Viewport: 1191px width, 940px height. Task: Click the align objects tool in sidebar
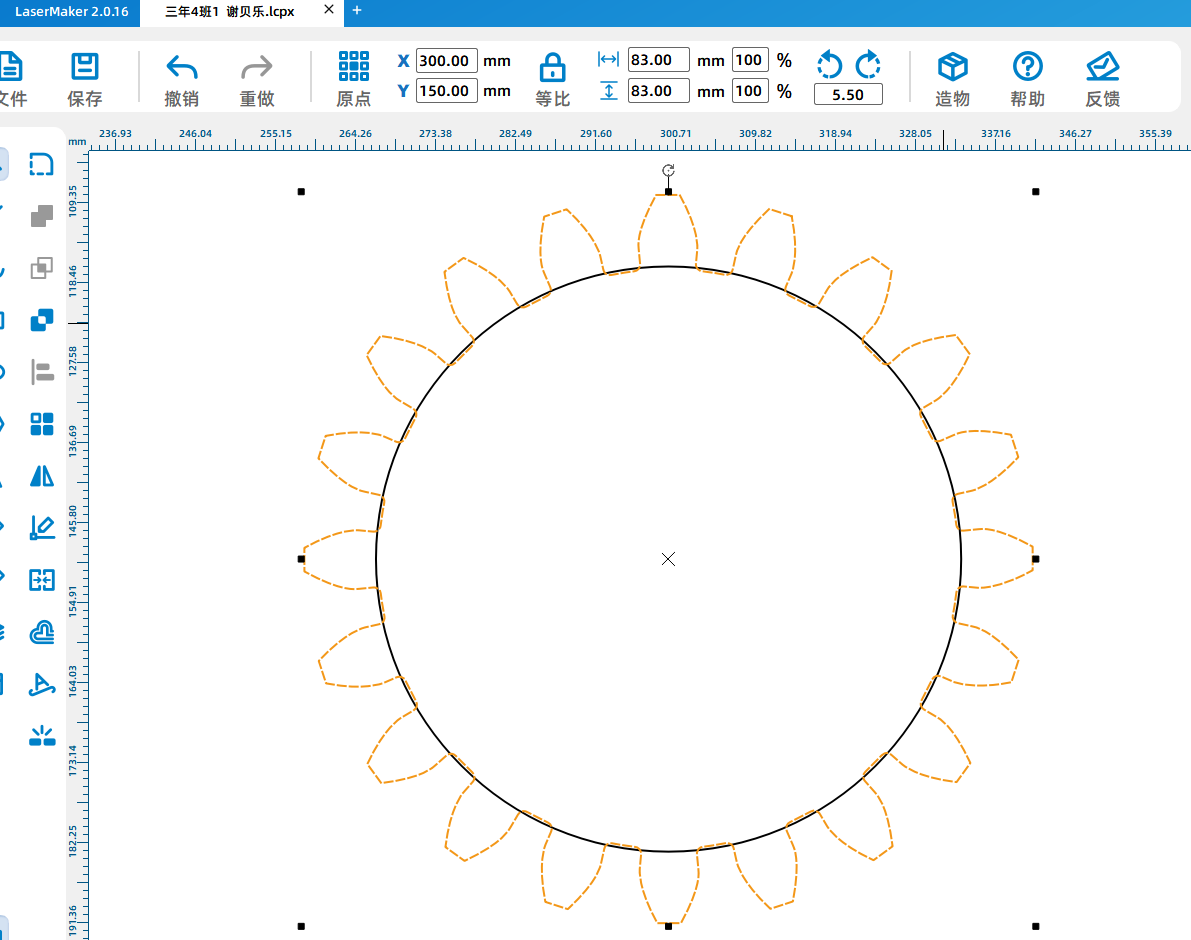click(x=42, y=372)
